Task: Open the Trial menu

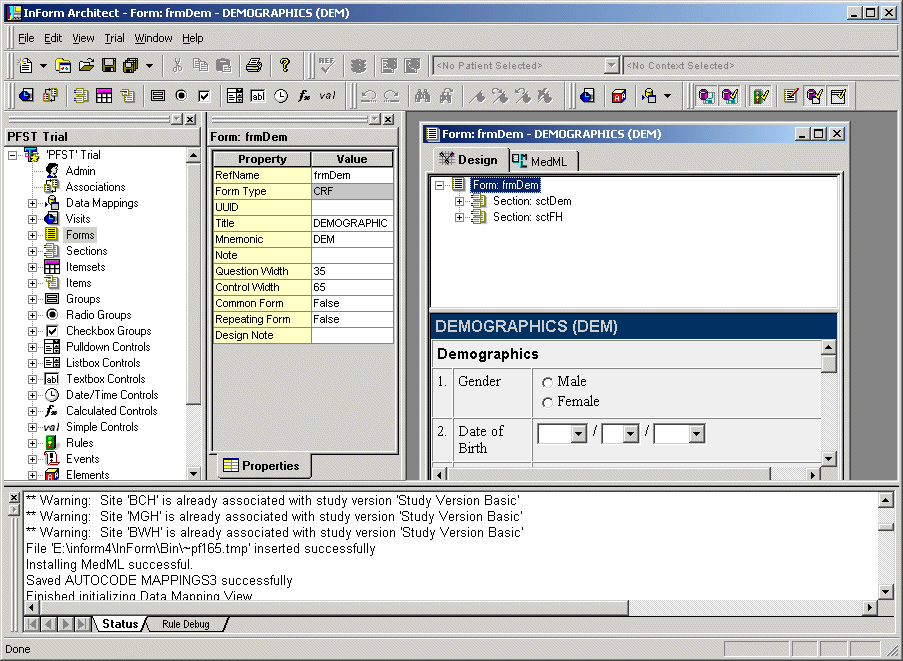Action: 114,38
